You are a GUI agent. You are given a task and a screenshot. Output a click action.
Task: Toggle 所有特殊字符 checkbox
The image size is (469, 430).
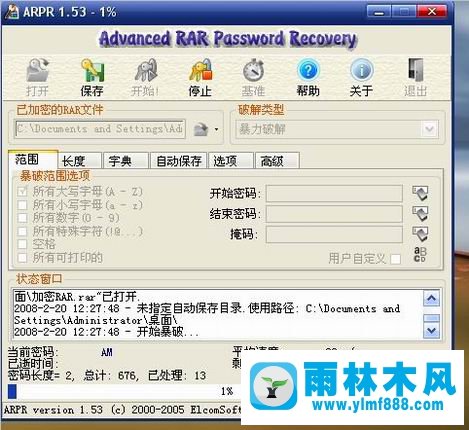click(x=22, y=231)
